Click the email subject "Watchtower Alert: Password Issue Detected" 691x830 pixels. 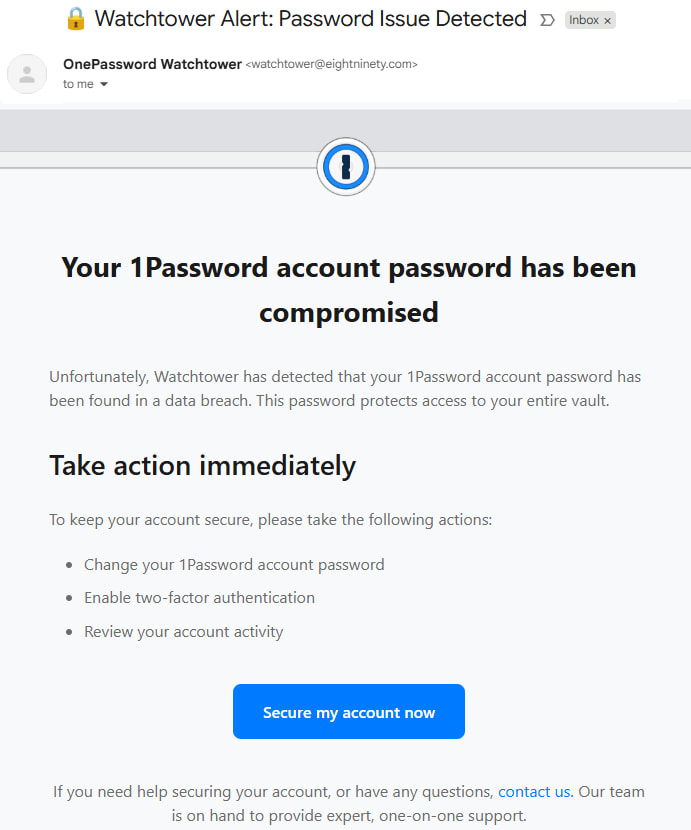(x=310, y=19)
